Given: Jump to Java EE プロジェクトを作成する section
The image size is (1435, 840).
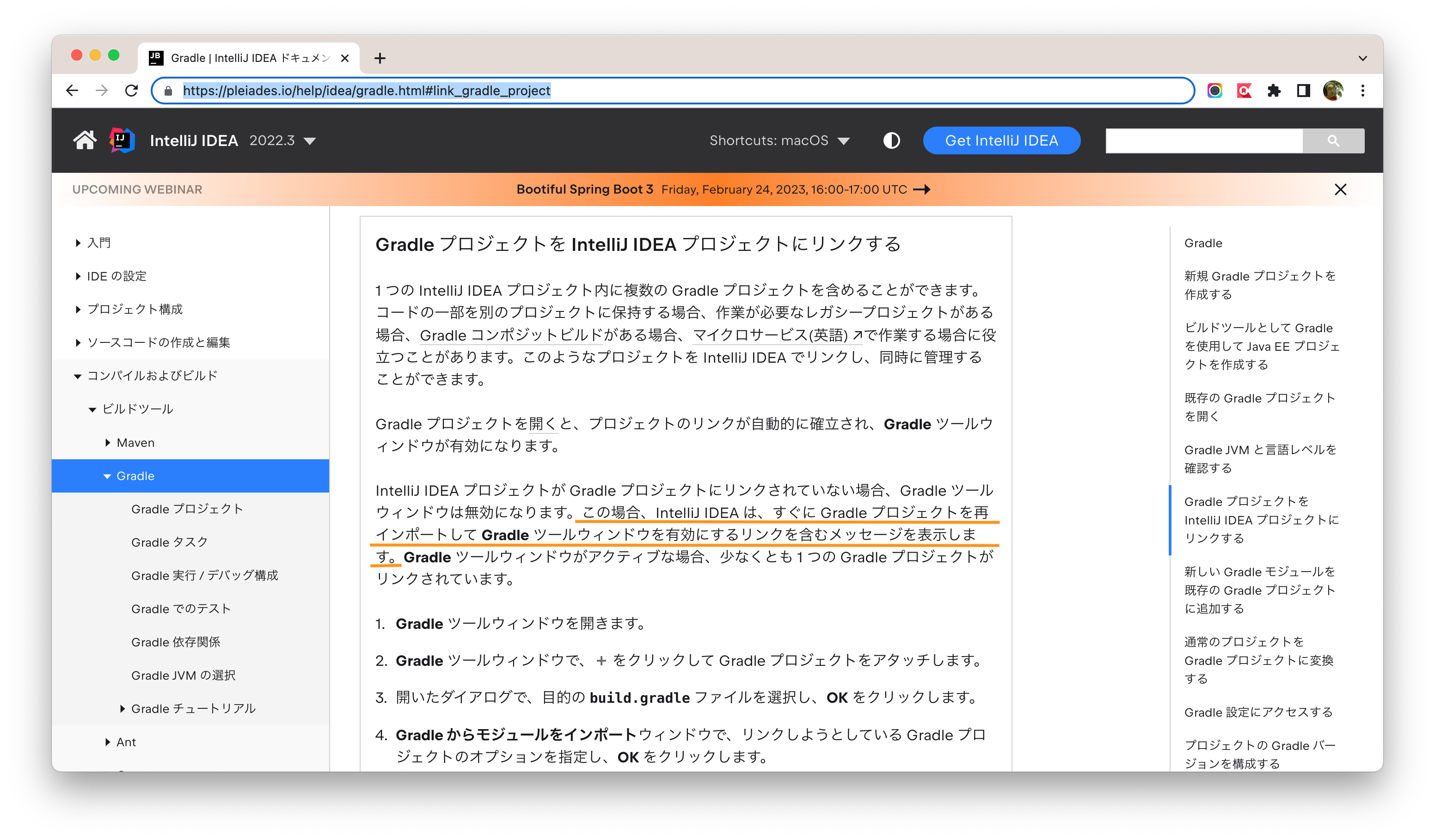Looking at the screenshot, I should [1262, 346].
